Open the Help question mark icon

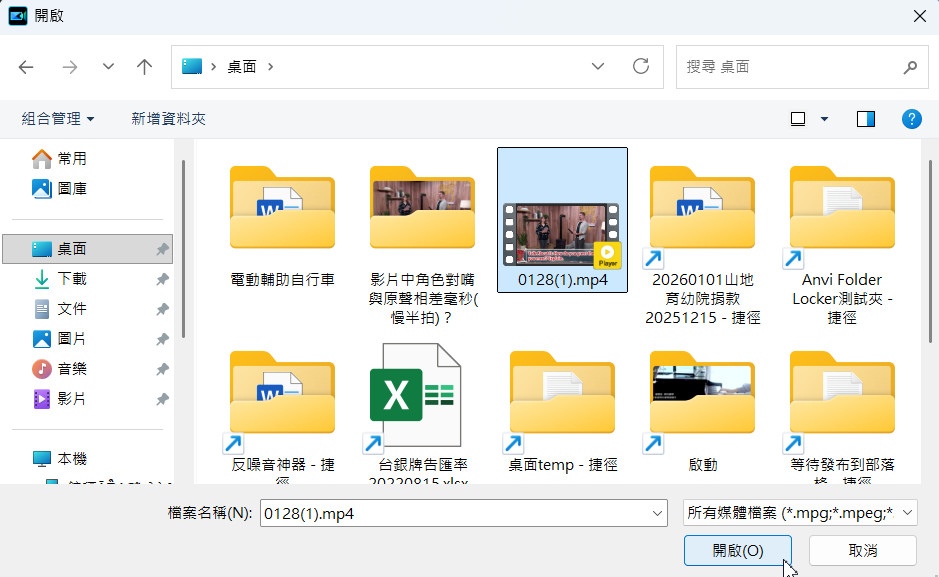coord(911,119)
